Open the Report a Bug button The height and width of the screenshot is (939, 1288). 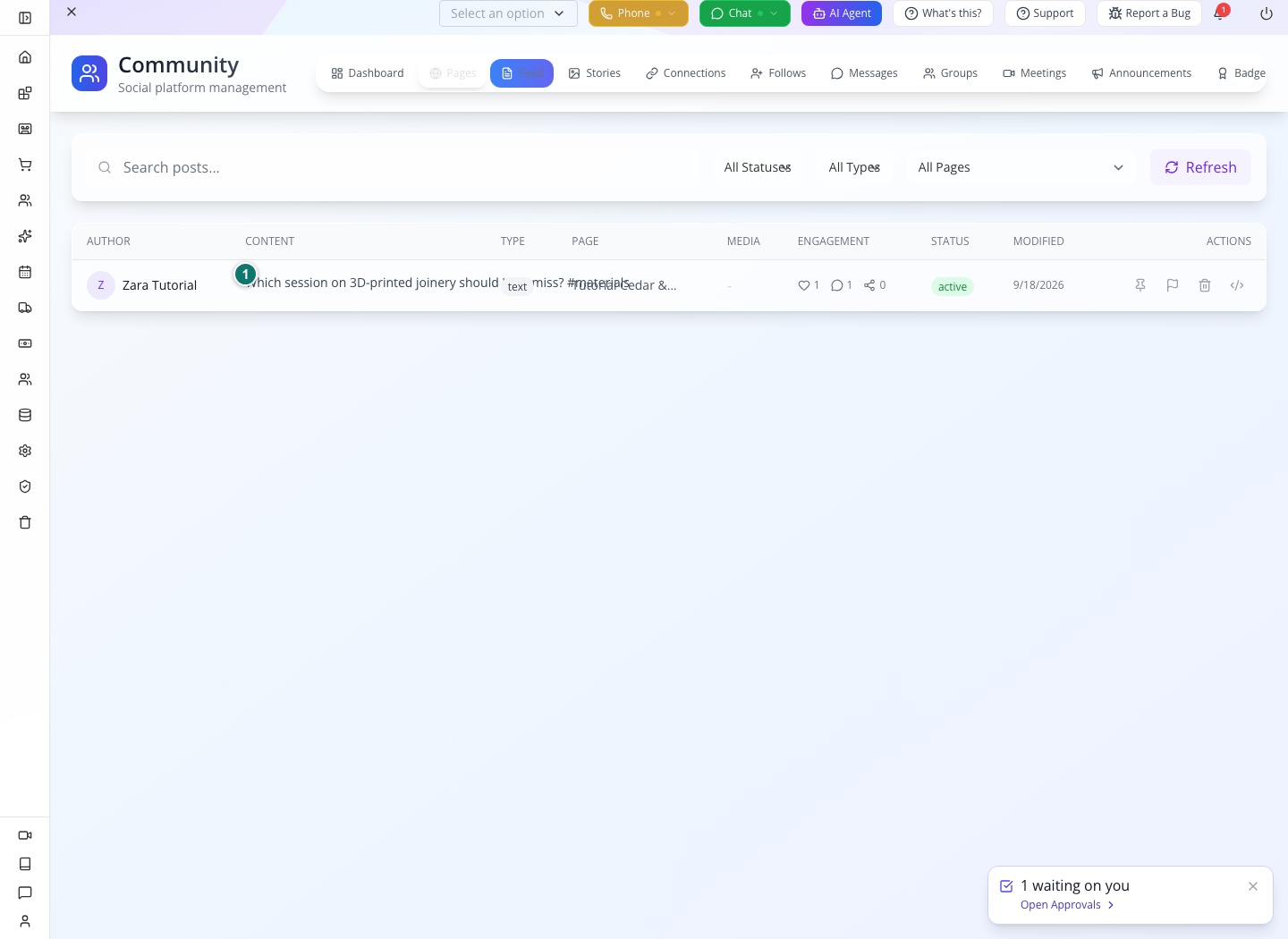(1149, 13)
